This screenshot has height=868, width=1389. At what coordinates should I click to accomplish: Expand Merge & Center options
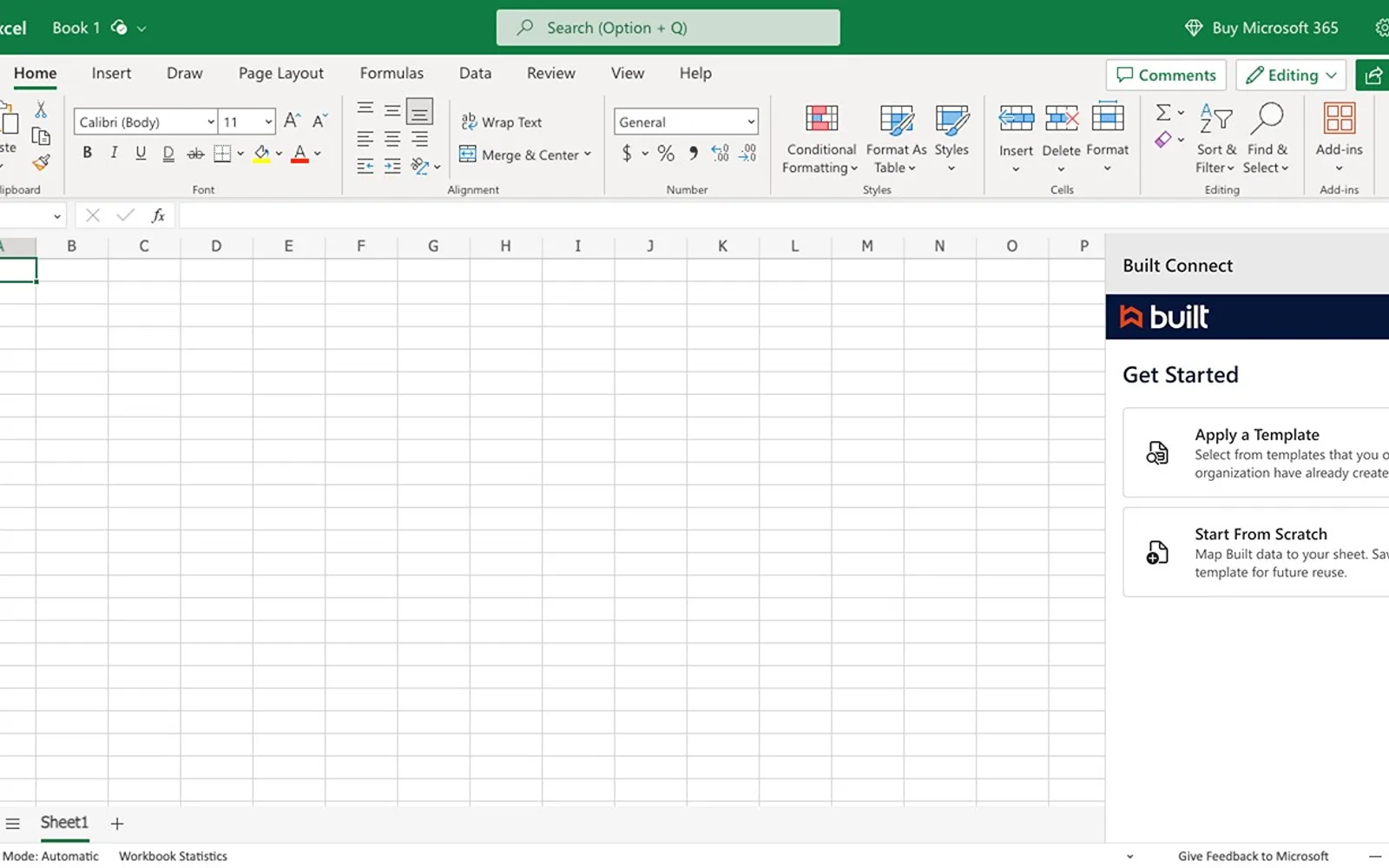[588, 155]
